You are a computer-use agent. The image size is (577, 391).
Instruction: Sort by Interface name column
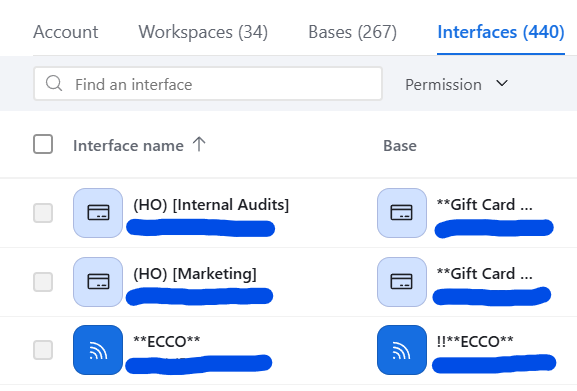click(x=128, y=146)
